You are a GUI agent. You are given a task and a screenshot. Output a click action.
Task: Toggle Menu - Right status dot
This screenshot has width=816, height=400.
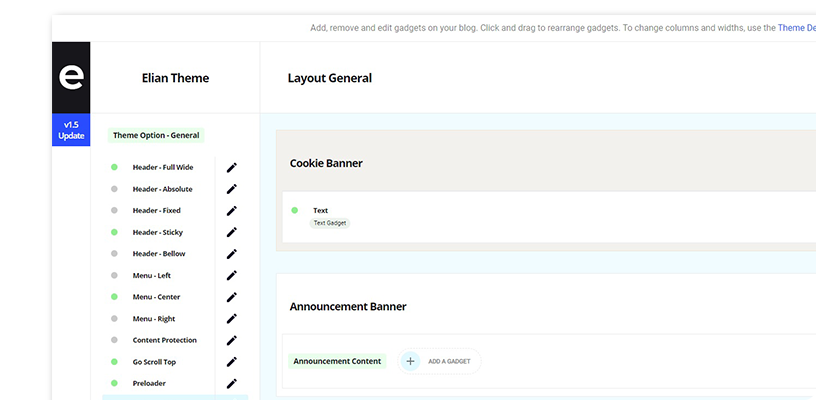tap(114, 318)
